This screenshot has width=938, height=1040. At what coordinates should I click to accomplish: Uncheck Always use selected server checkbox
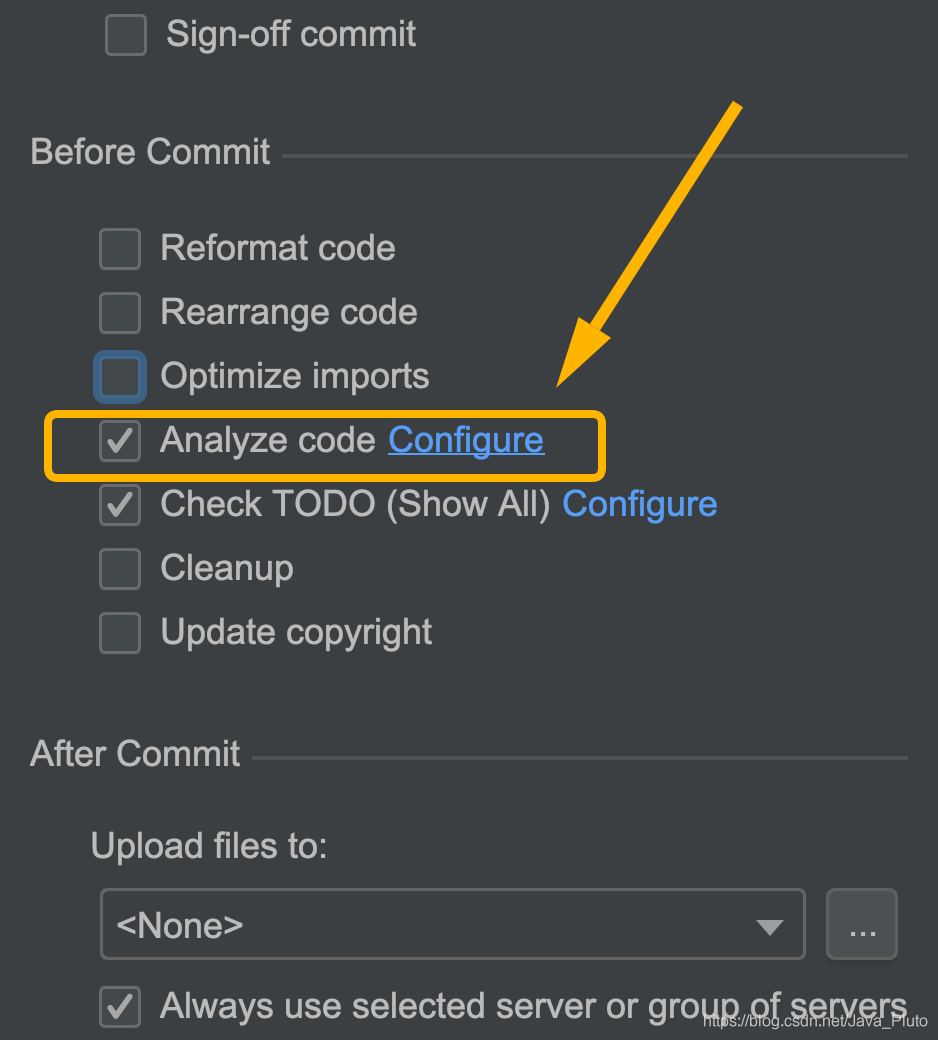point(120,1007)
